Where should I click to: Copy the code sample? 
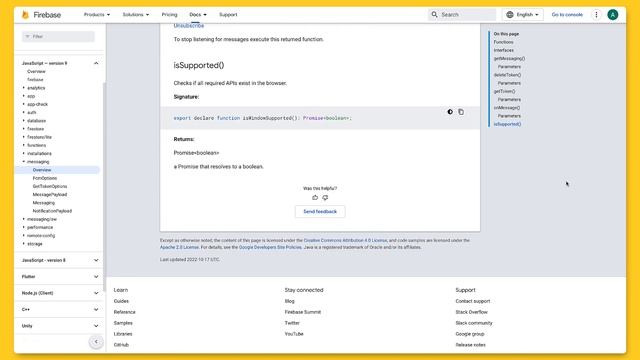tap(461, 112)
